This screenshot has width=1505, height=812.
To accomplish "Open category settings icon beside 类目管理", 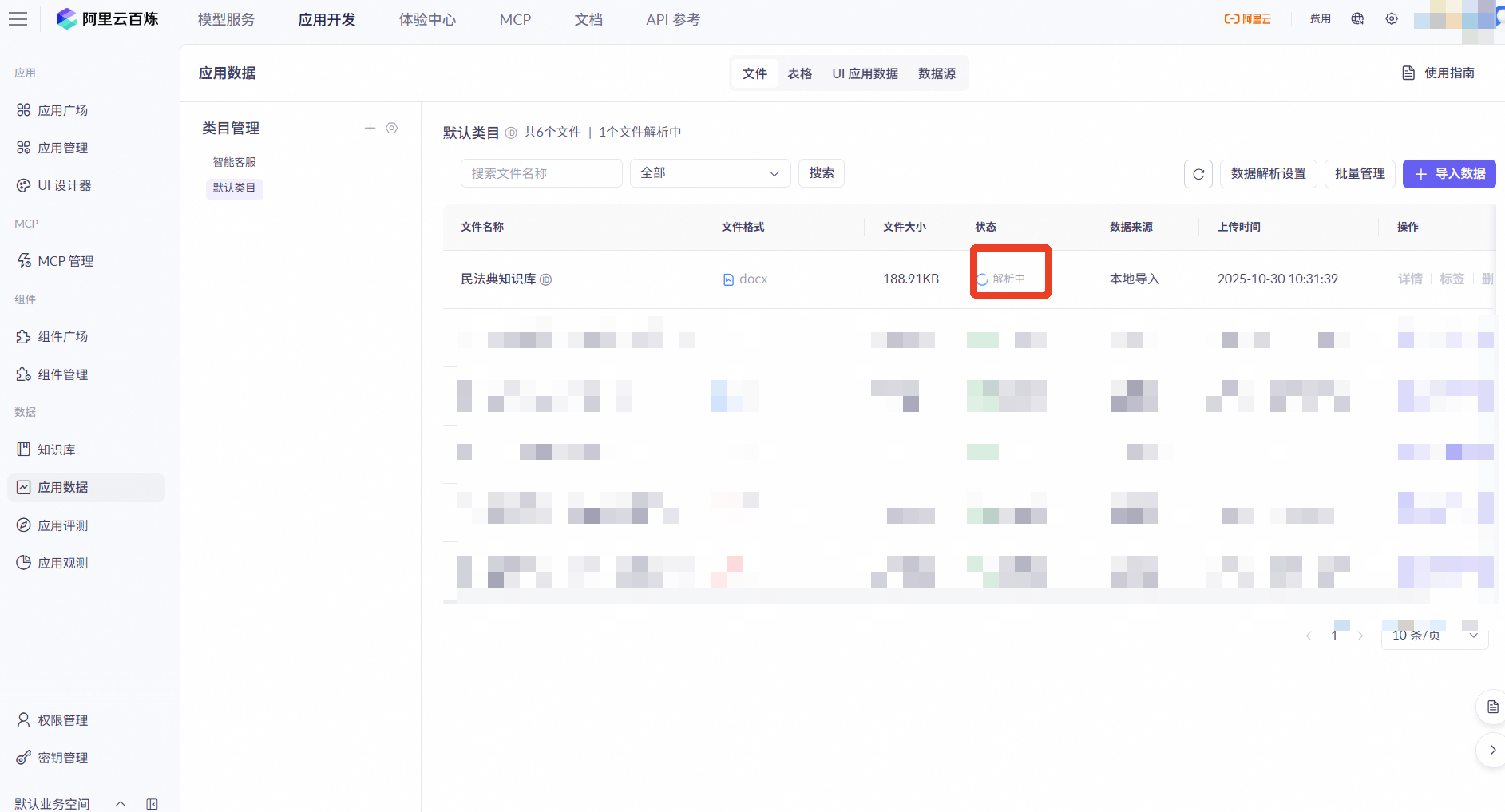I will [x=392, y=128].
